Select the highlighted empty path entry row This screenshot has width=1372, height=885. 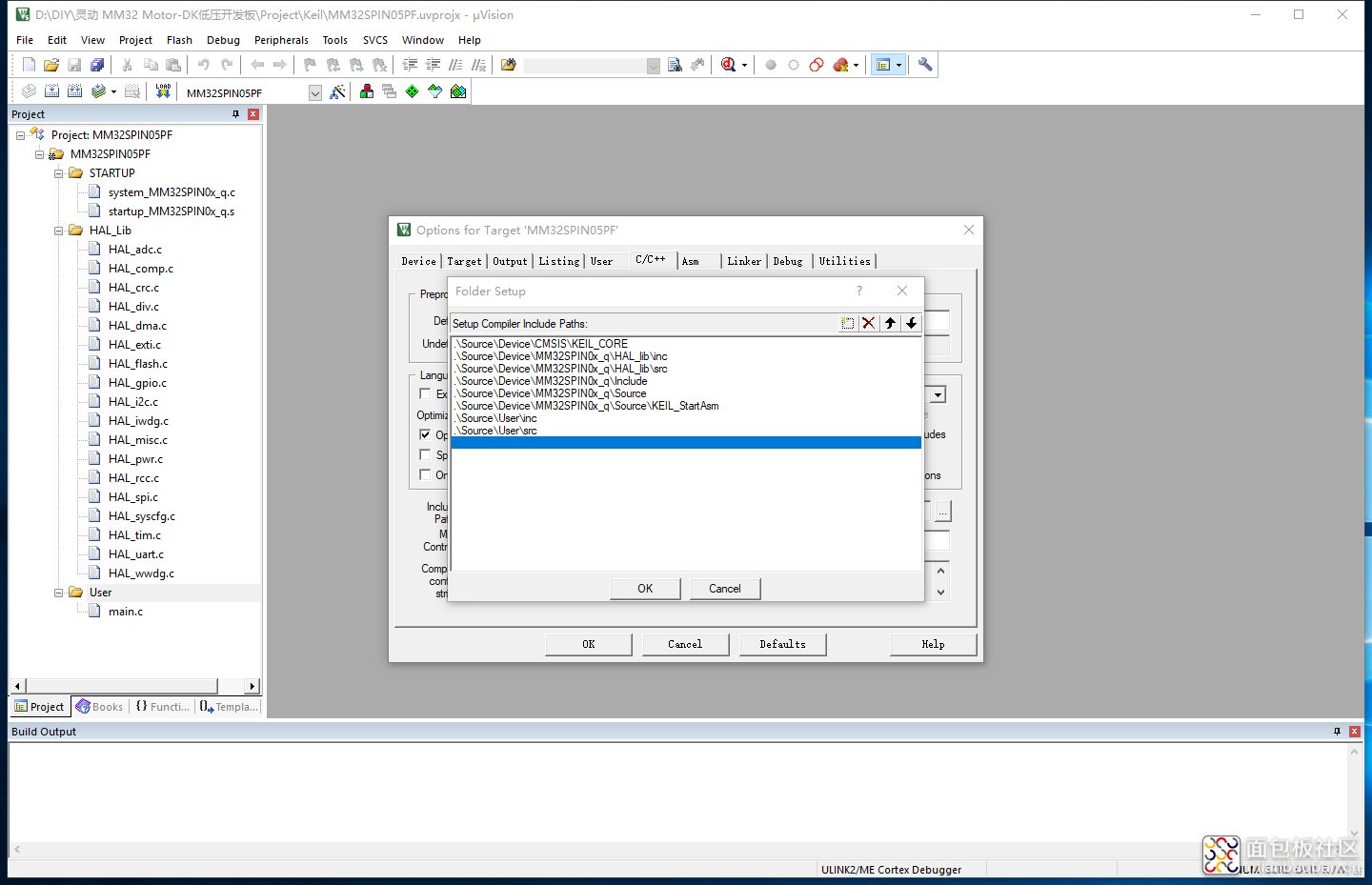coord(685,443)
